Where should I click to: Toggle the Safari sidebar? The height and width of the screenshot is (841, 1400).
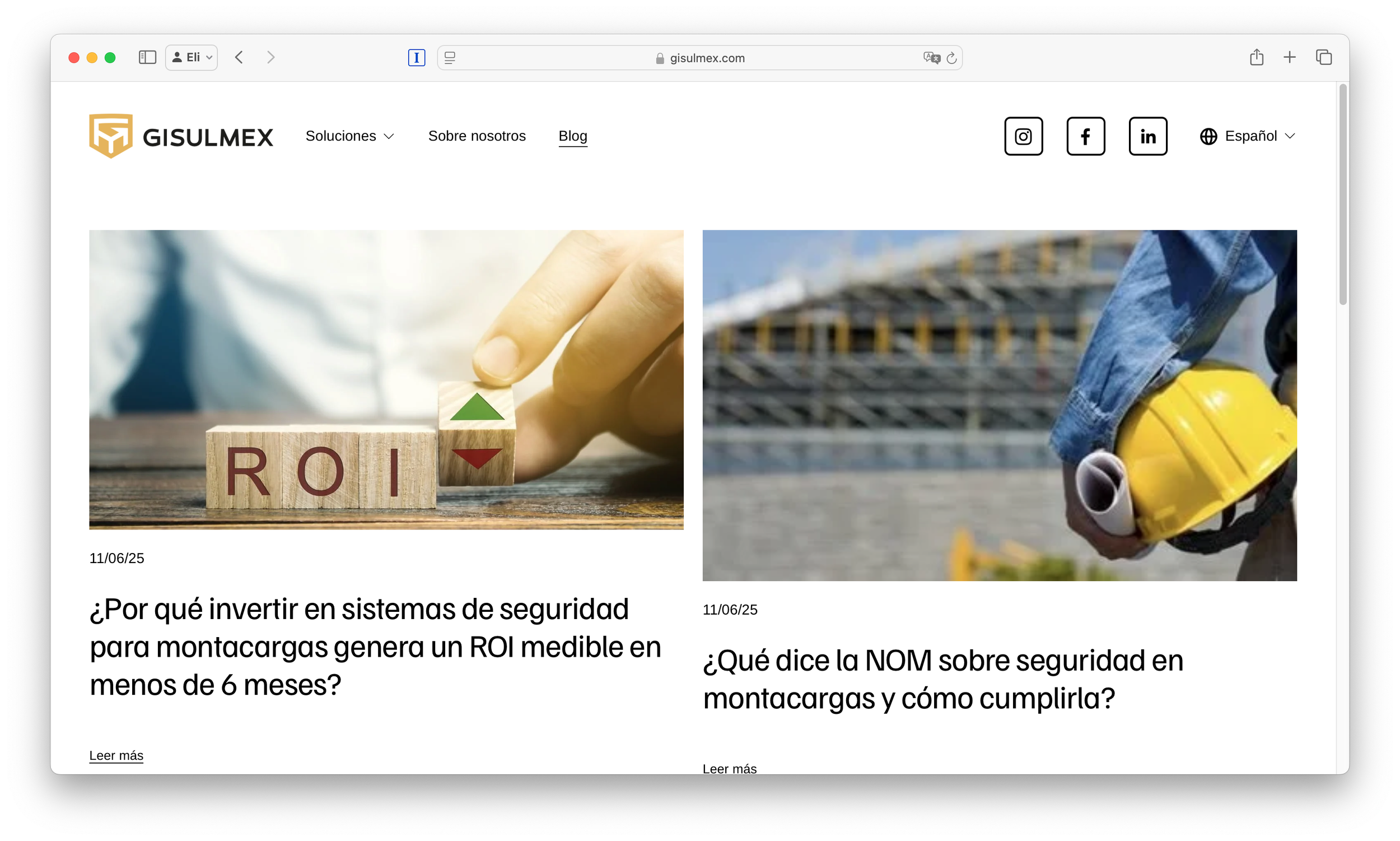(147, 57)
